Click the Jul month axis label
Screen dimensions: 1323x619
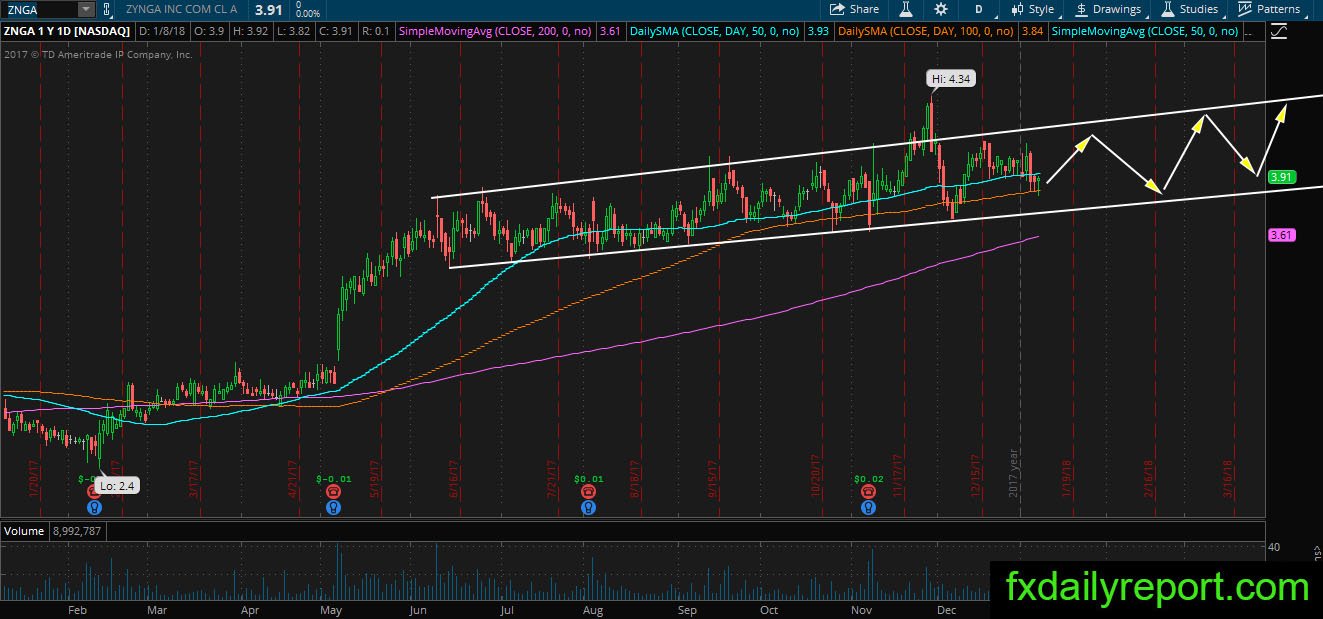pyautogui.click(x=506, y=609)
